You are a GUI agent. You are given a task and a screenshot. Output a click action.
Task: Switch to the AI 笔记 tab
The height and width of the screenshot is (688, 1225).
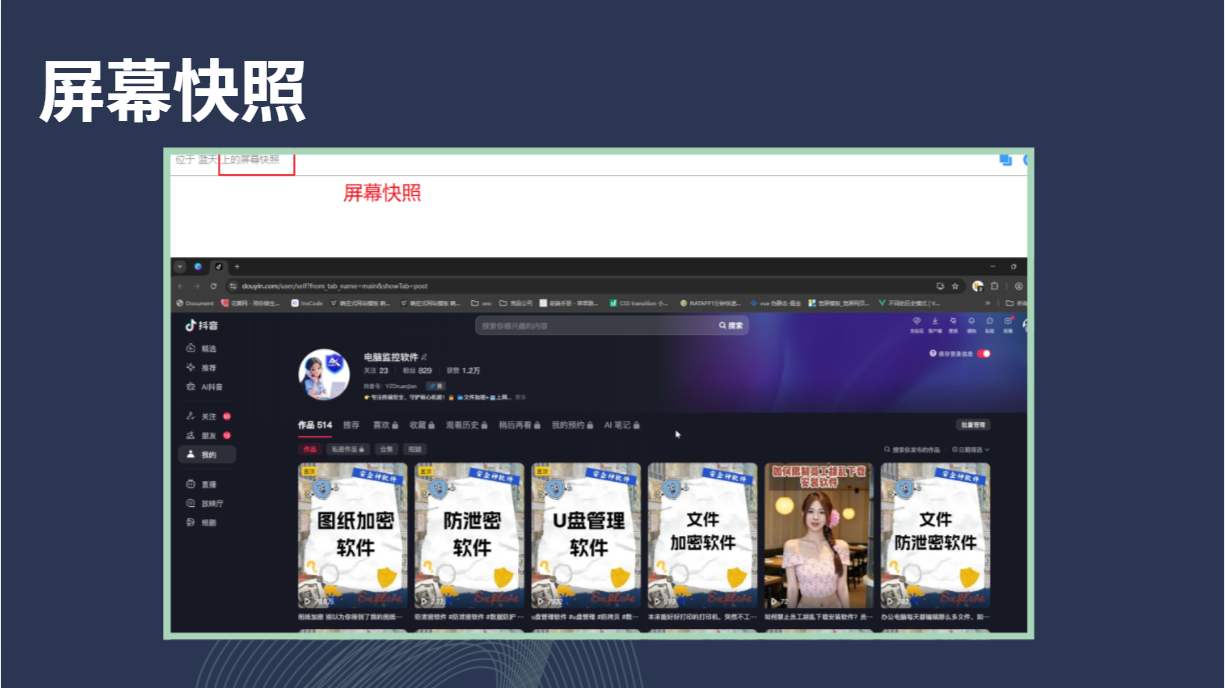(x=621, y=425)
